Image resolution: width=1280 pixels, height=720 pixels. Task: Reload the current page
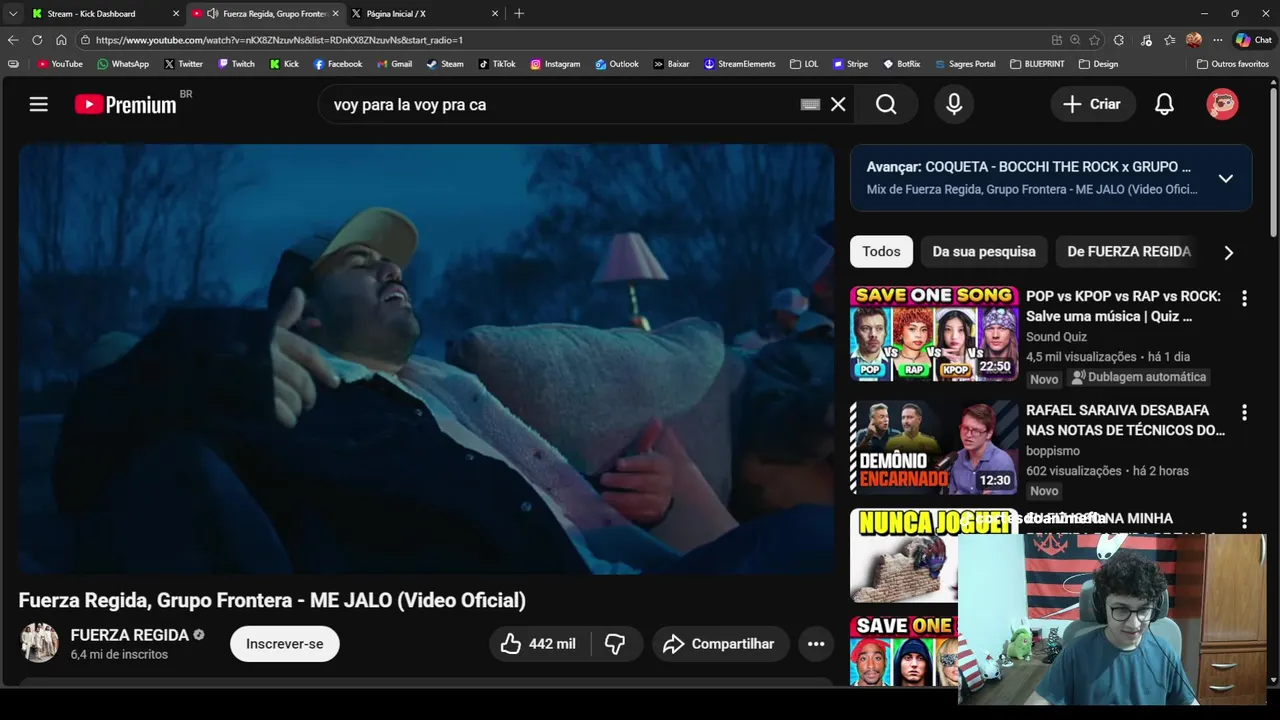click(37, 40)
